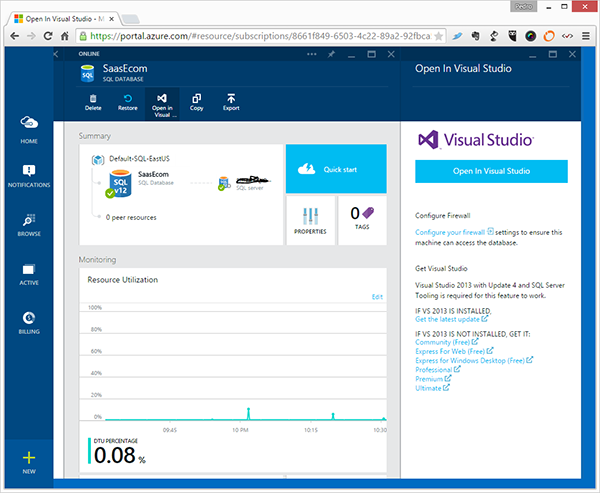The width and height of the screenshot is (600, 493).
Task: Click the orange circular extension icon
Action: [x=549, y=36]
